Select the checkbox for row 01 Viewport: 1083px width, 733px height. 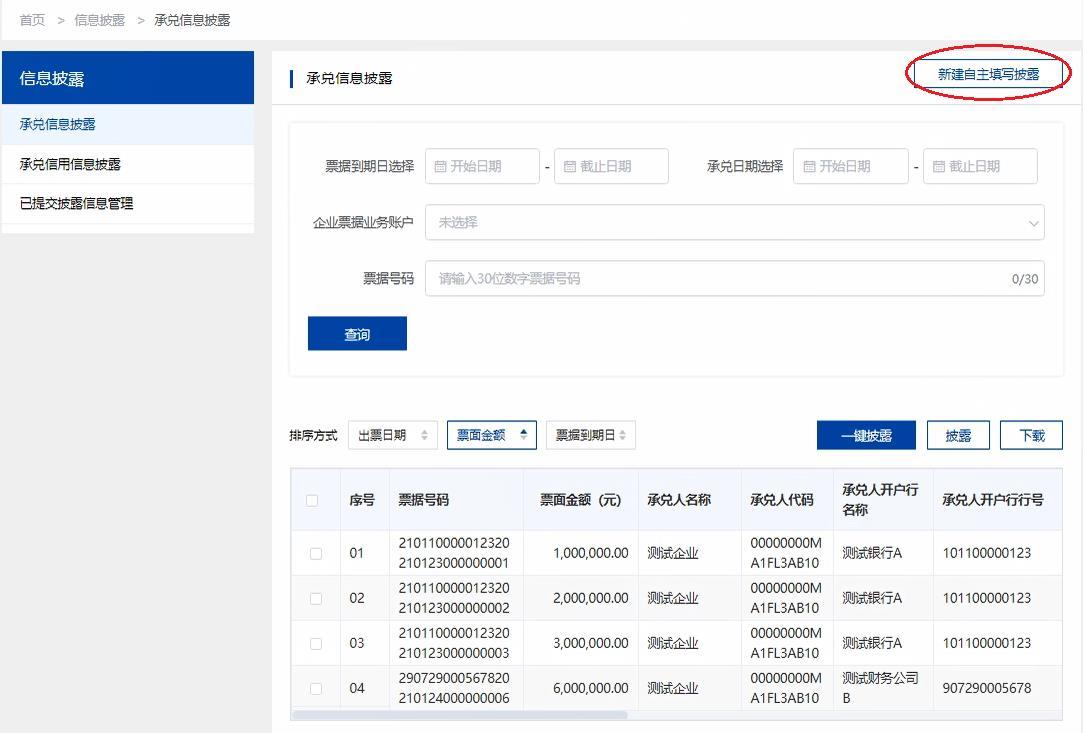pyautogui.click(x=315, y=552)
